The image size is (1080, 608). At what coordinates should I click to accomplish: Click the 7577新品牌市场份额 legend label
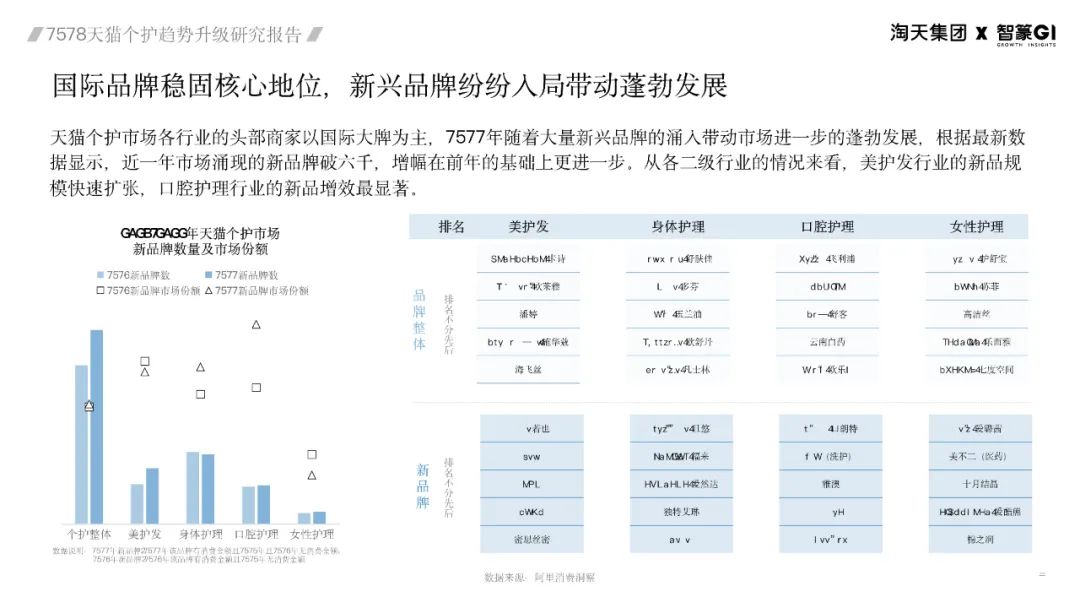coord(262,291)
